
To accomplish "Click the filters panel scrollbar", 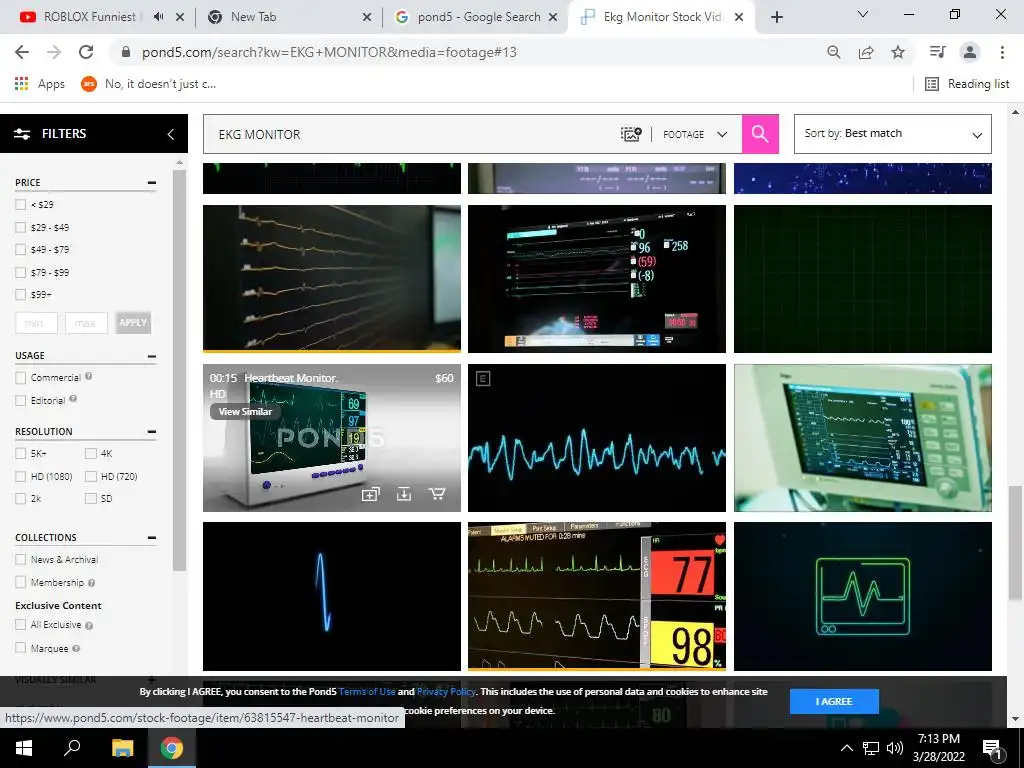I will (x=180, y=369).
